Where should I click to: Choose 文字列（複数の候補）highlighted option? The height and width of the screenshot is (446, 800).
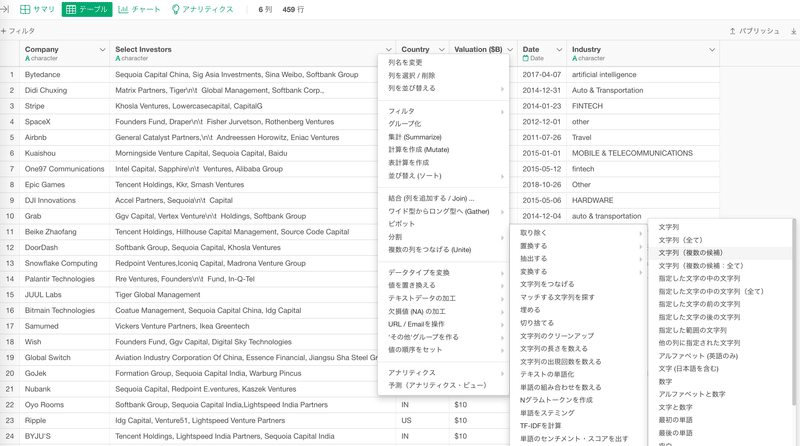(719, 253)
